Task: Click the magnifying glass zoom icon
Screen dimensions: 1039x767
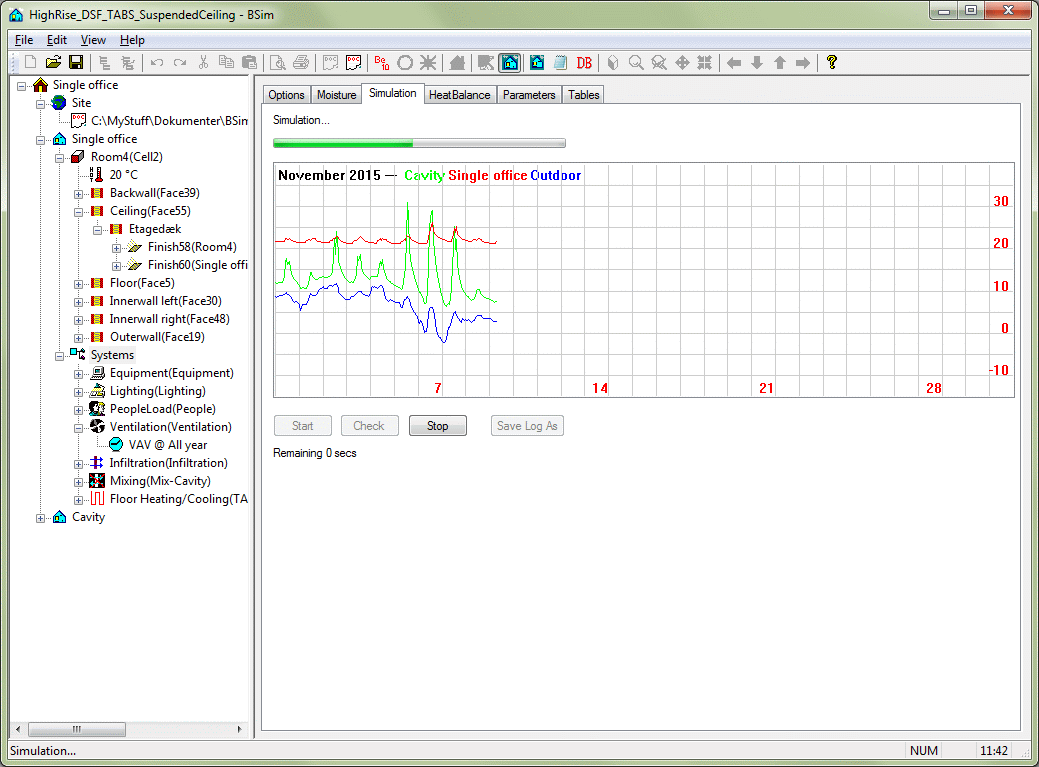Action: pos(636,62)
